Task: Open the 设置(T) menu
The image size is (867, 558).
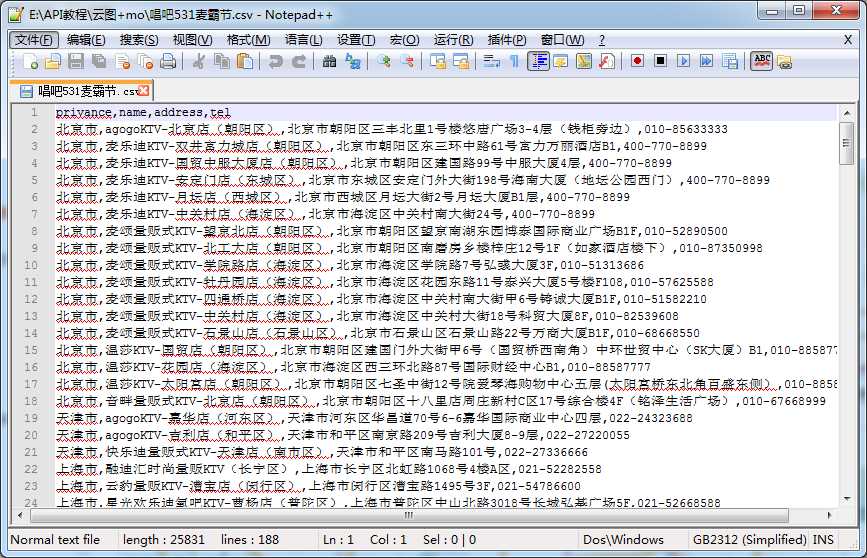Action: [356, 40]
